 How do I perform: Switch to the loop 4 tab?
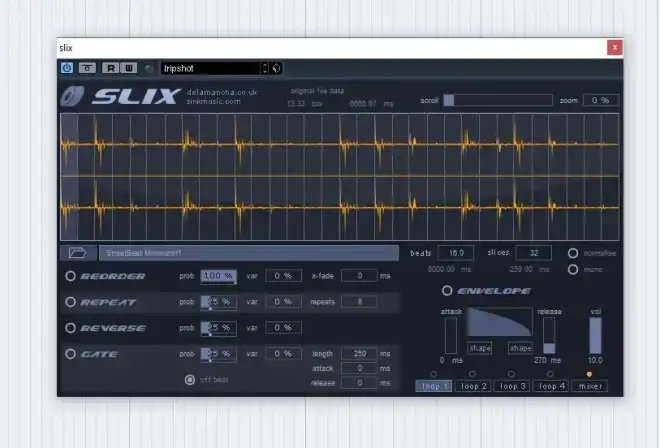point(551,386)
